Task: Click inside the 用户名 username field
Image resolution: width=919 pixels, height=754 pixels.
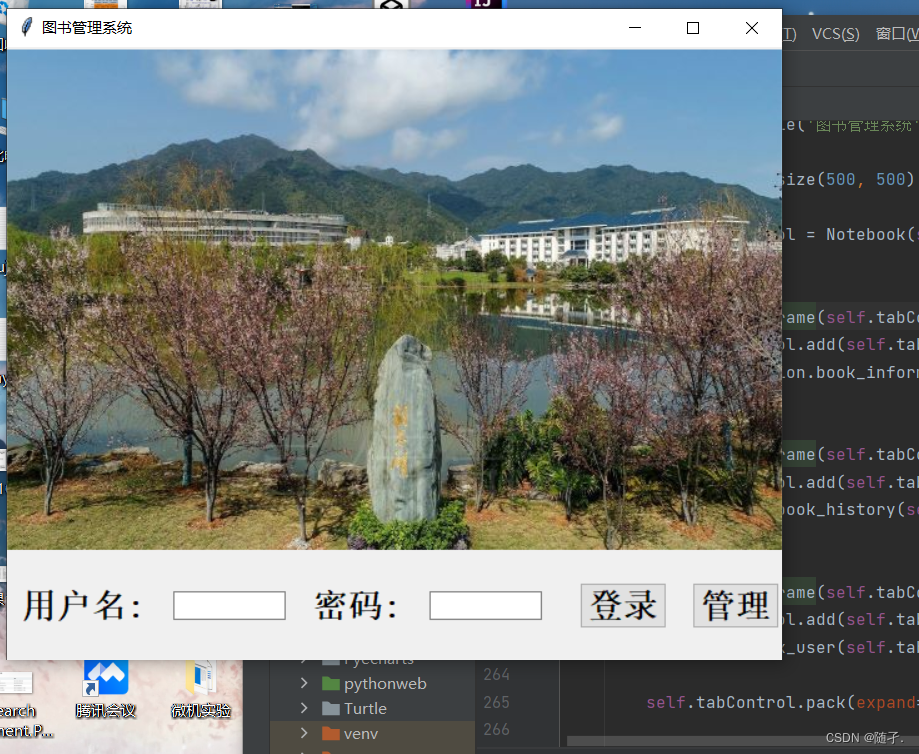Action: tap(228, 605)
